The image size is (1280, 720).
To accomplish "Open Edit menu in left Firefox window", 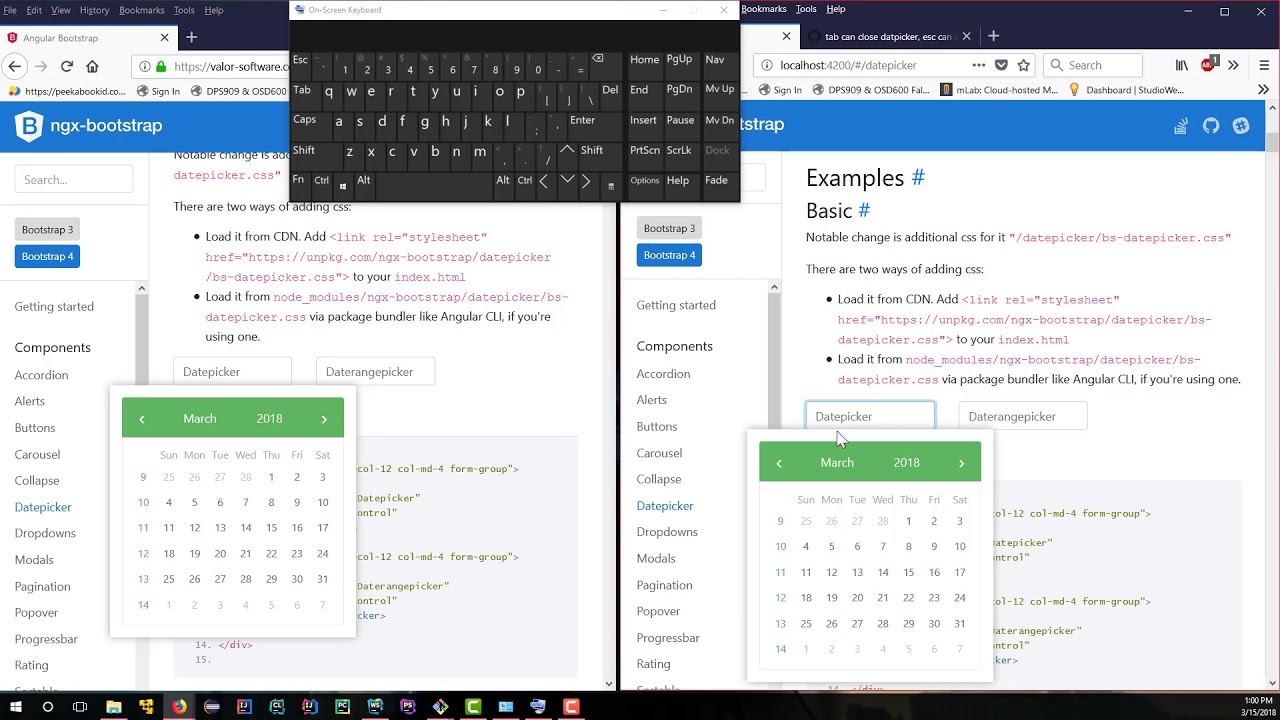I will 34,10.
